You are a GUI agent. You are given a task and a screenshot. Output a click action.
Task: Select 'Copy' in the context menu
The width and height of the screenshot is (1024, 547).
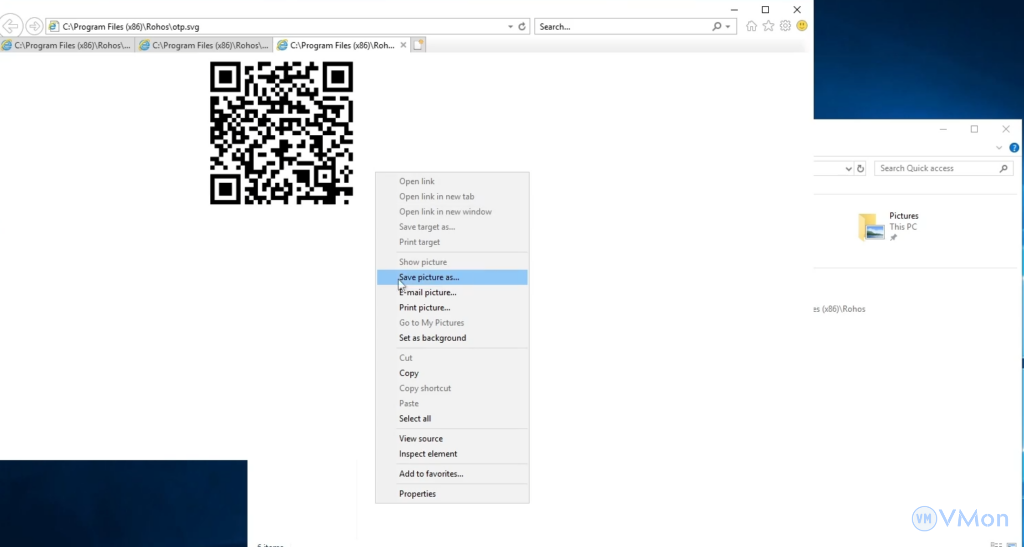452,373
